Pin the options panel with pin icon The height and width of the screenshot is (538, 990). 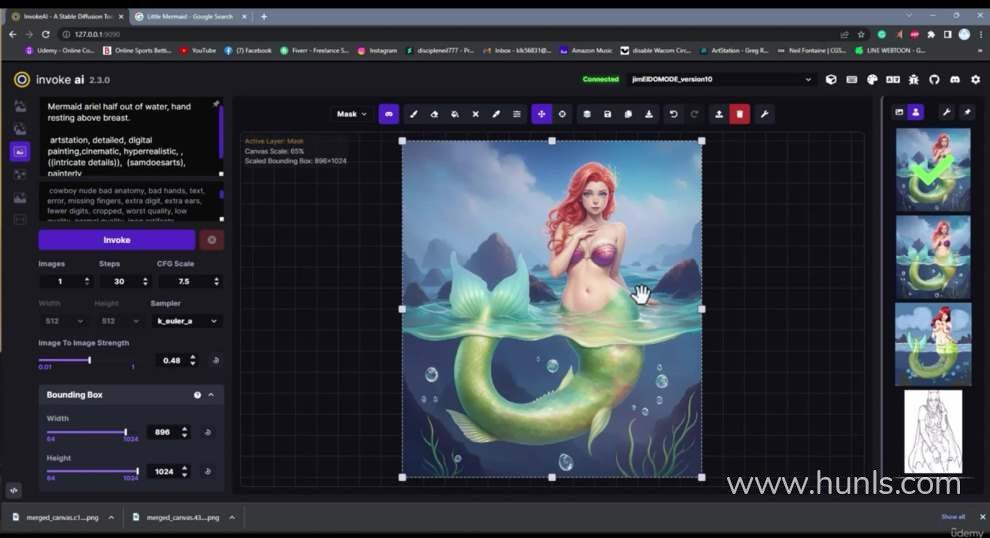(216, 104)
